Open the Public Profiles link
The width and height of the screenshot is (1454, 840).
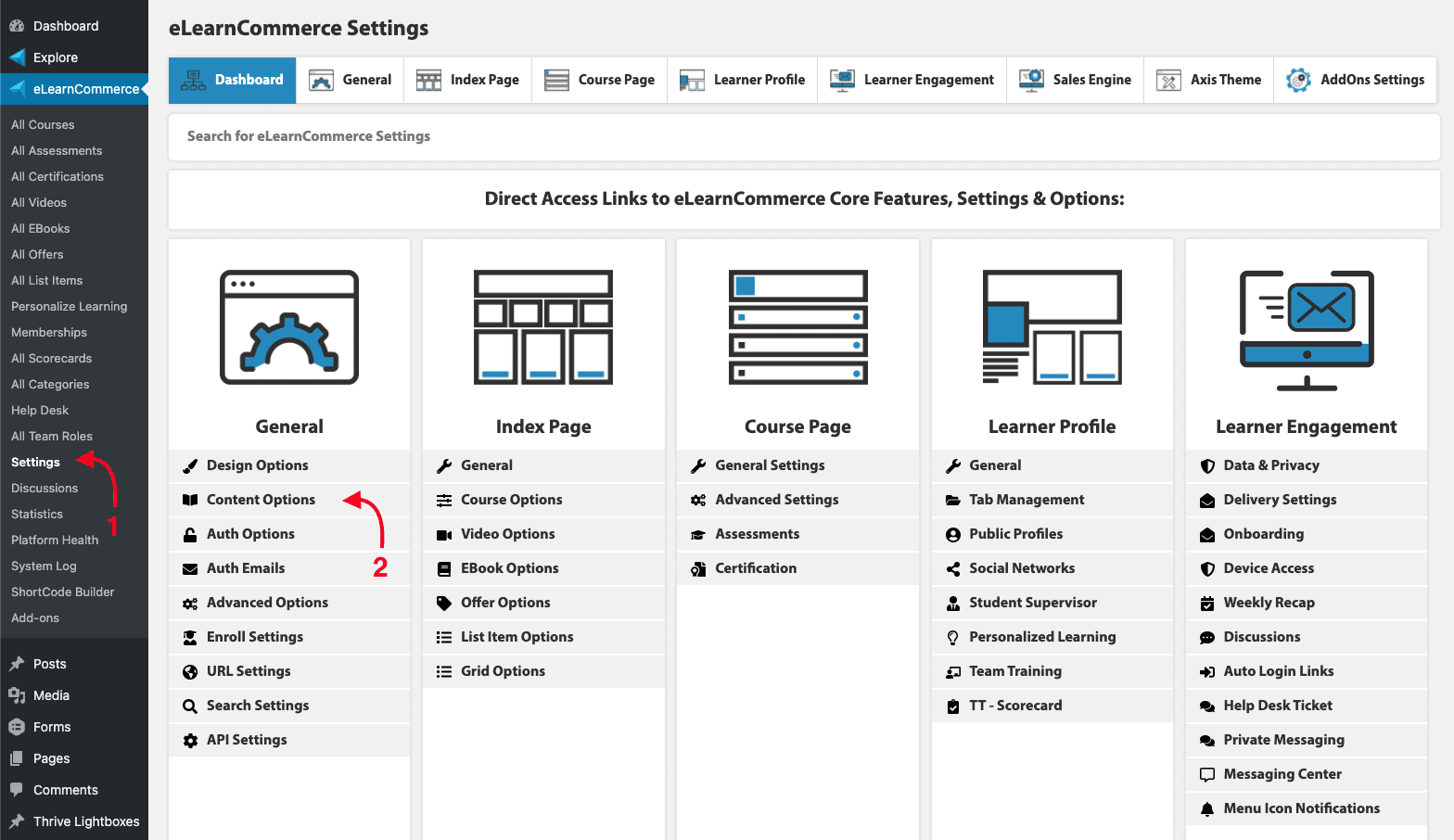[1016, 534]
